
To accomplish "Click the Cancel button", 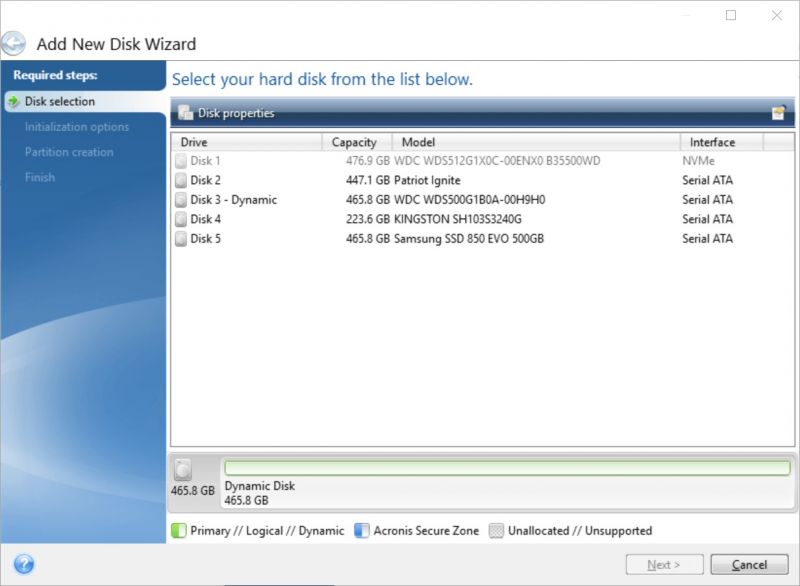I will [x=749, y=565].
